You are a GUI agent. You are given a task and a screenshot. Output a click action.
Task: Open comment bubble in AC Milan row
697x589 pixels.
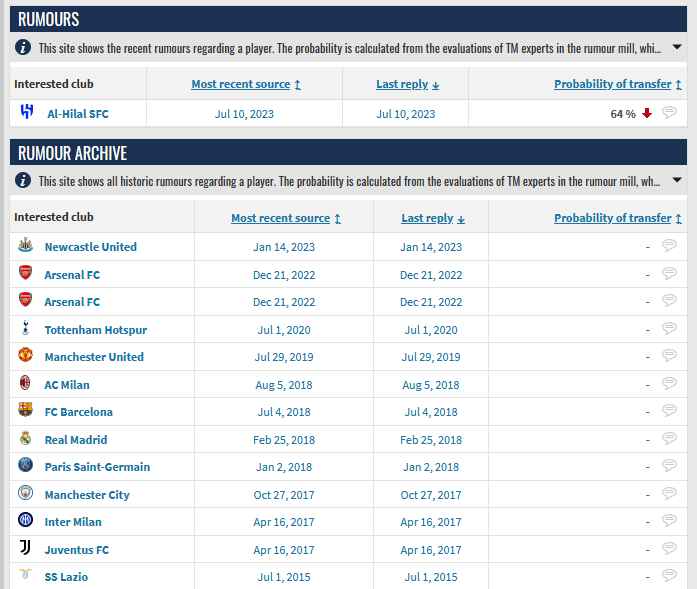click(x=669, y=383)
